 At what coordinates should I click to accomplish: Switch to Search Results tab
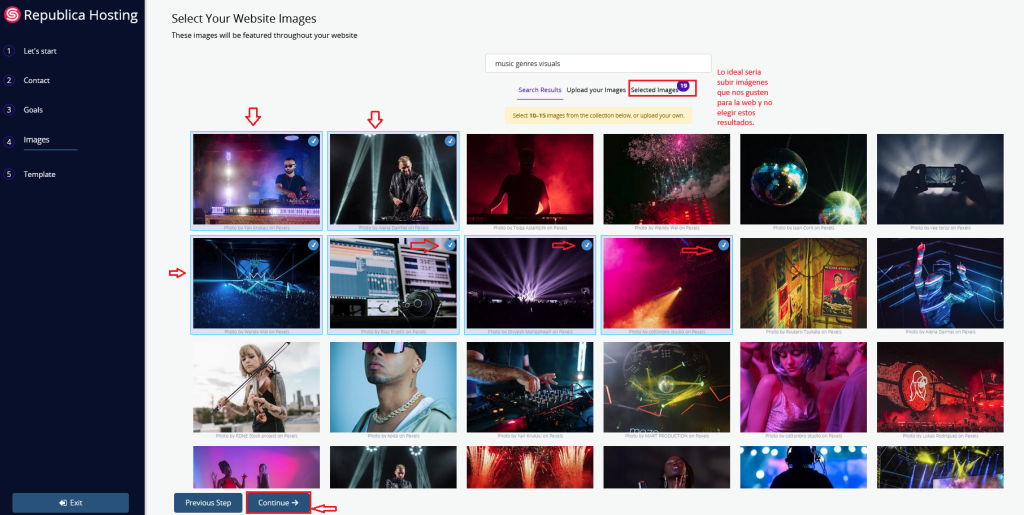pyautogui.click(x=539, y=90)
